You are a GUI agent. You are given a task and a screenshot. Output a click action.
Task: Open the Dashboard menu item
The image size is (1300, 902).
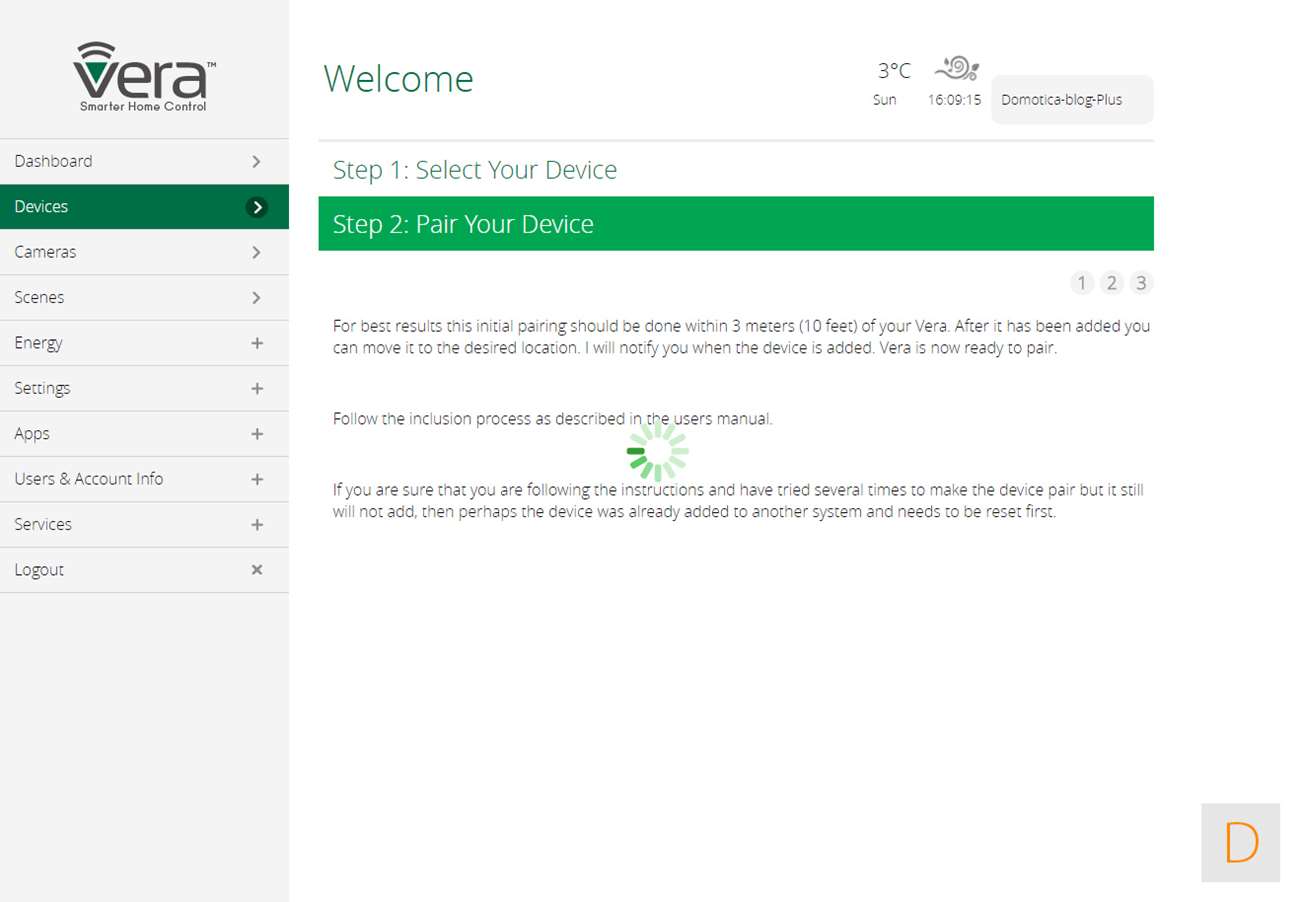(54, 161)
